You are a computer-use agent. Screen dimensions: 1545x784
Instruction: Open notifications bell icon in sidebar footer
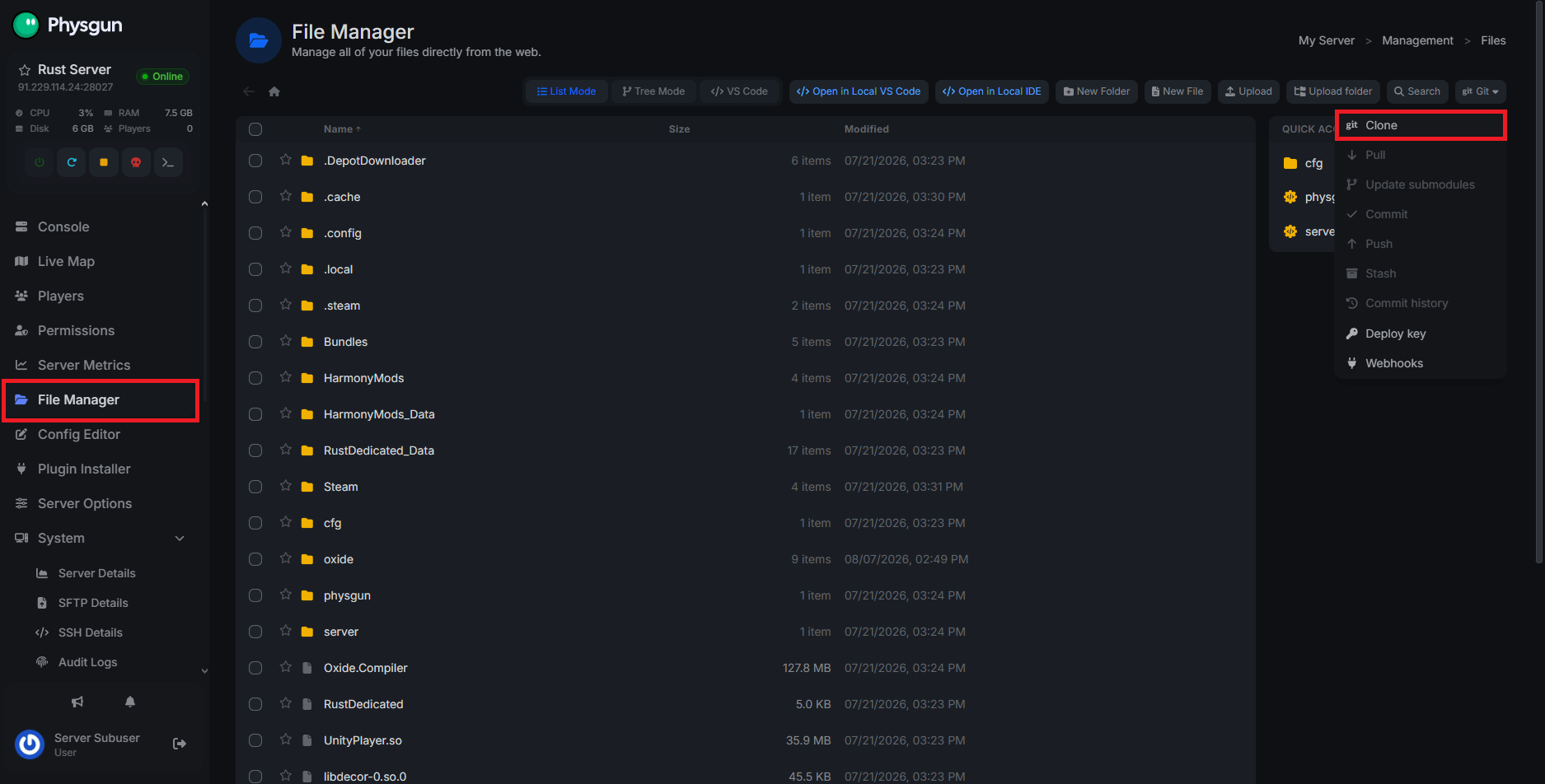tap(130, 702)
